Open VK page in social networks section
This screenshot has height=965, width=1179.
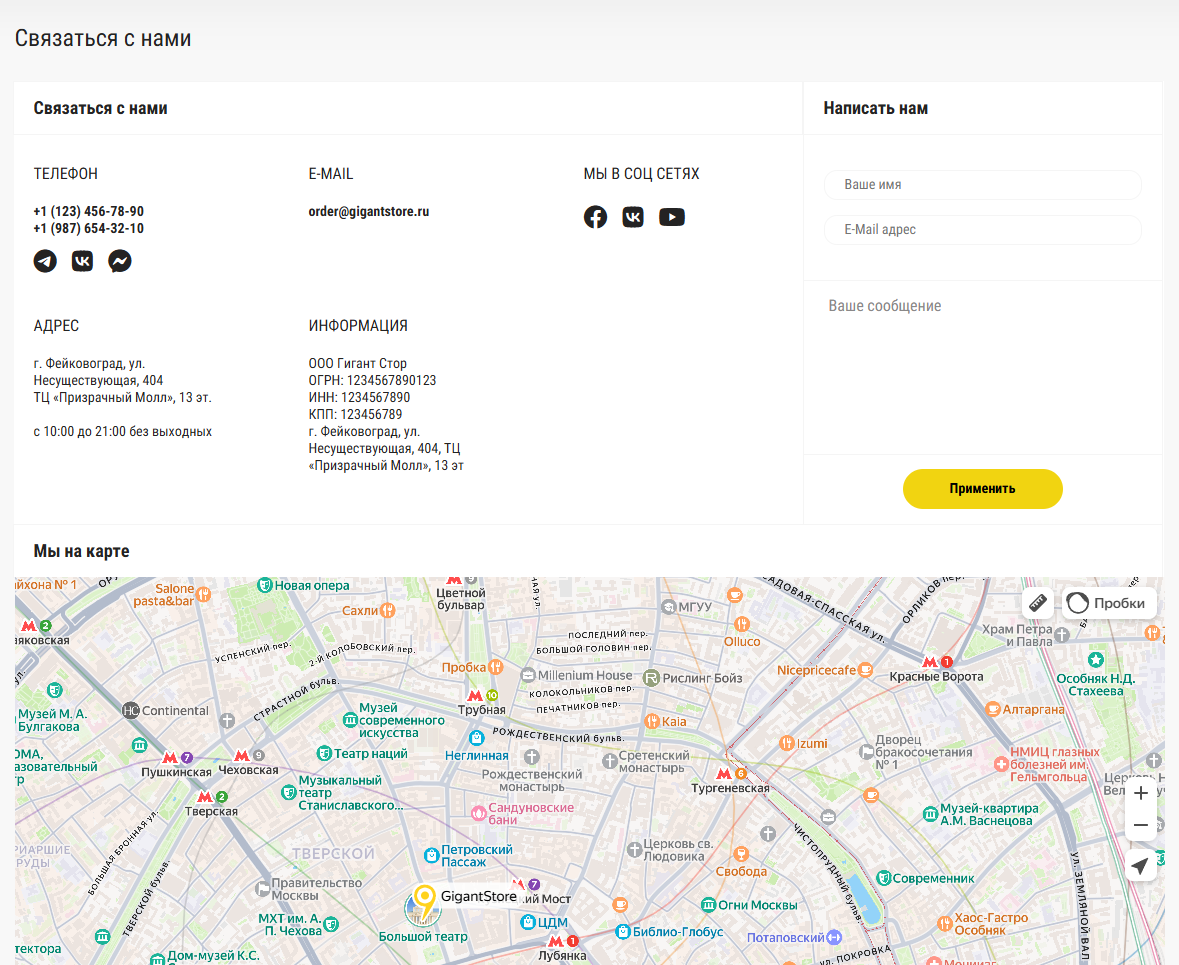pos(633,217)
